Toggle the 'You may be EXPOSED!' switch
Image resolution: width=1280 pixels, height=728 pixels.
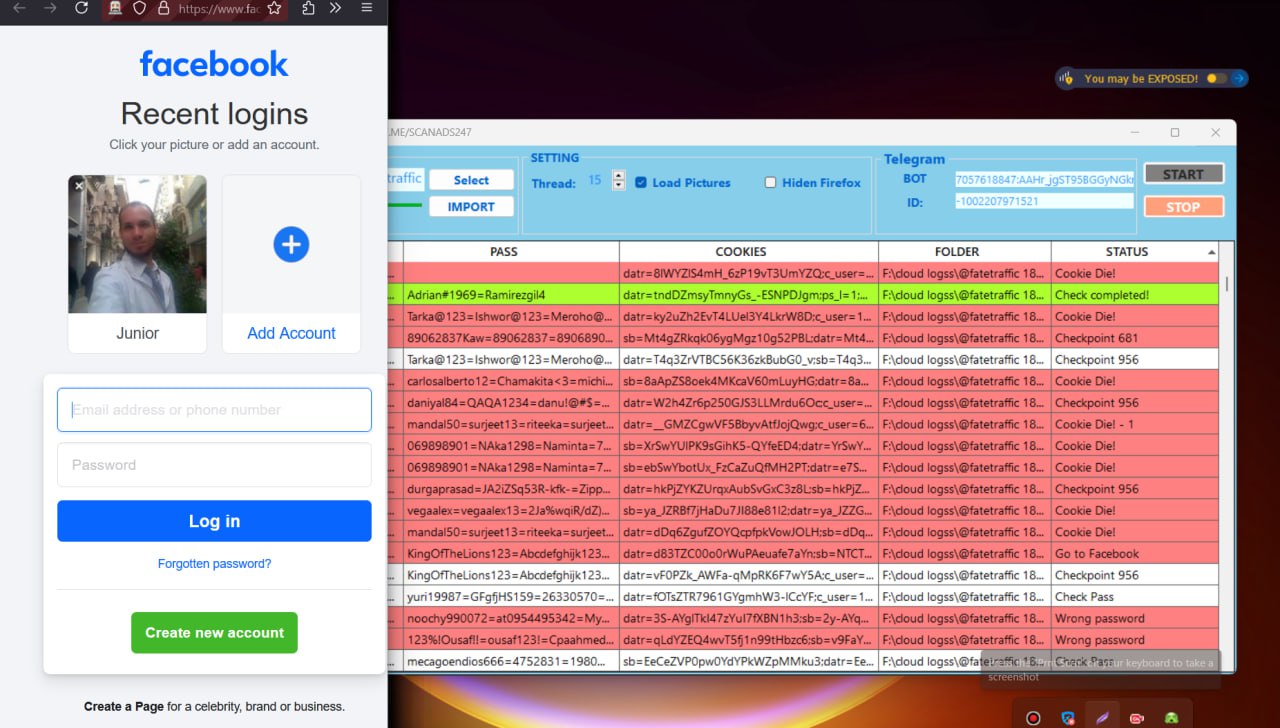pos(1216,78)
